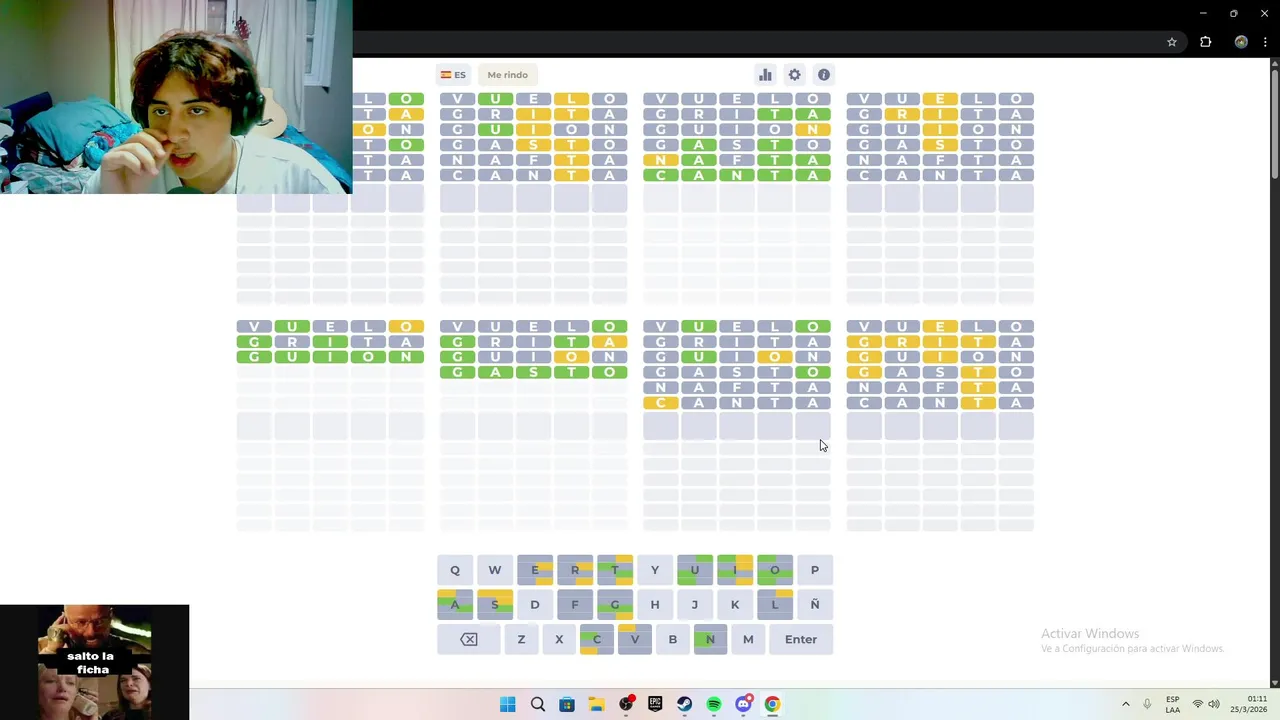
Task: Tap the O key on the keyboard
Action: 775,570
